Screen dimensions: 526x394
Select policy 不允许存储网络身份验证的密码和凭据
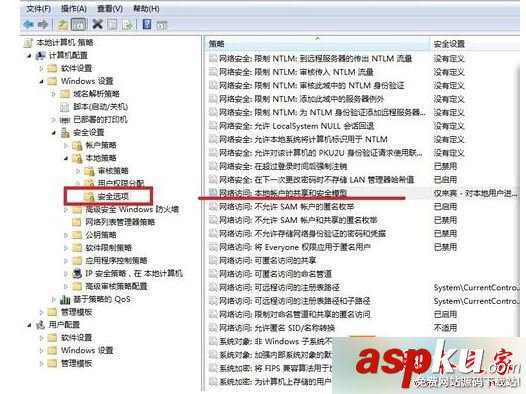pos(302,233)
